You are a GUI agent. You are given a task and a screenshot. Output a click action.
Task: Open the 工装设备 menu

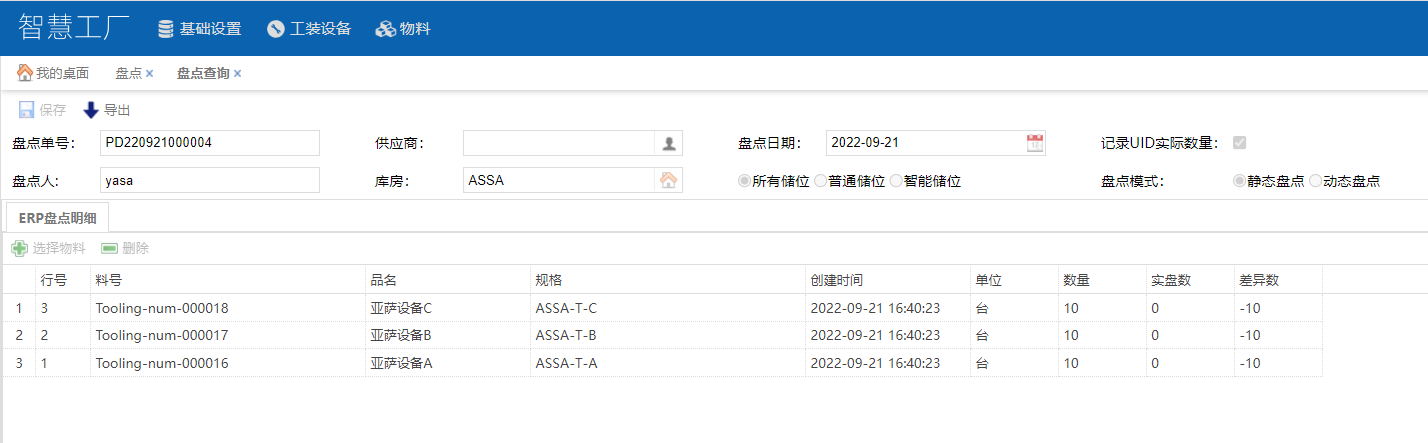click(309, 29)
